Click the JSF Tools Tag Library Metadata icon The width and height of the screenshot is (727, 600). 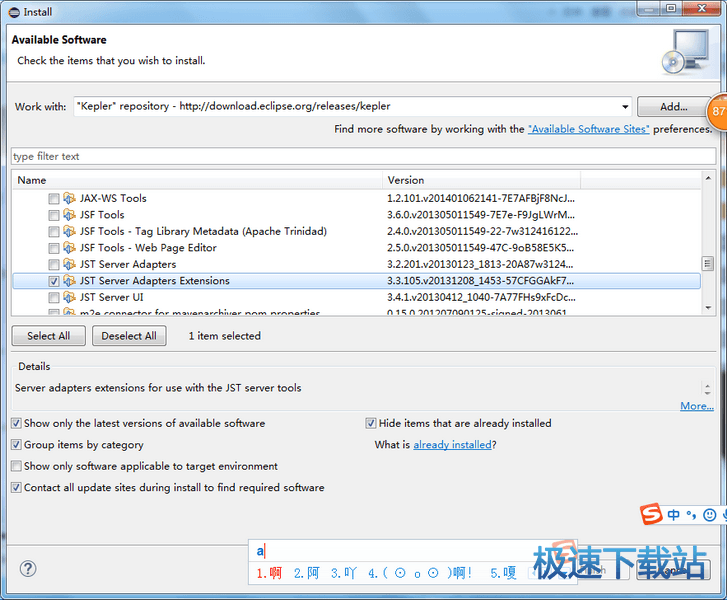[69, 231]
